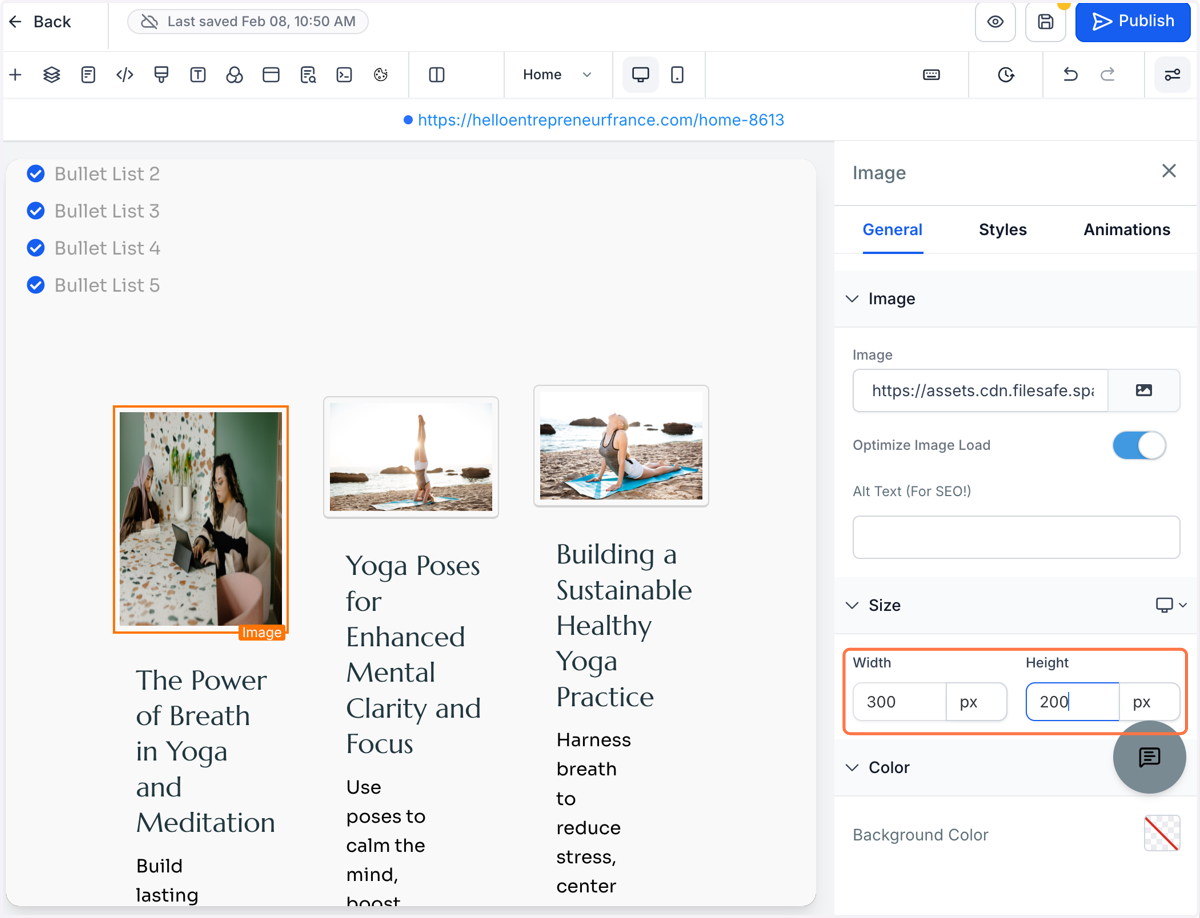This screenshot has width=1200, height=918.
Task: Click the plus icon to add an element
Action: [15, 75]
